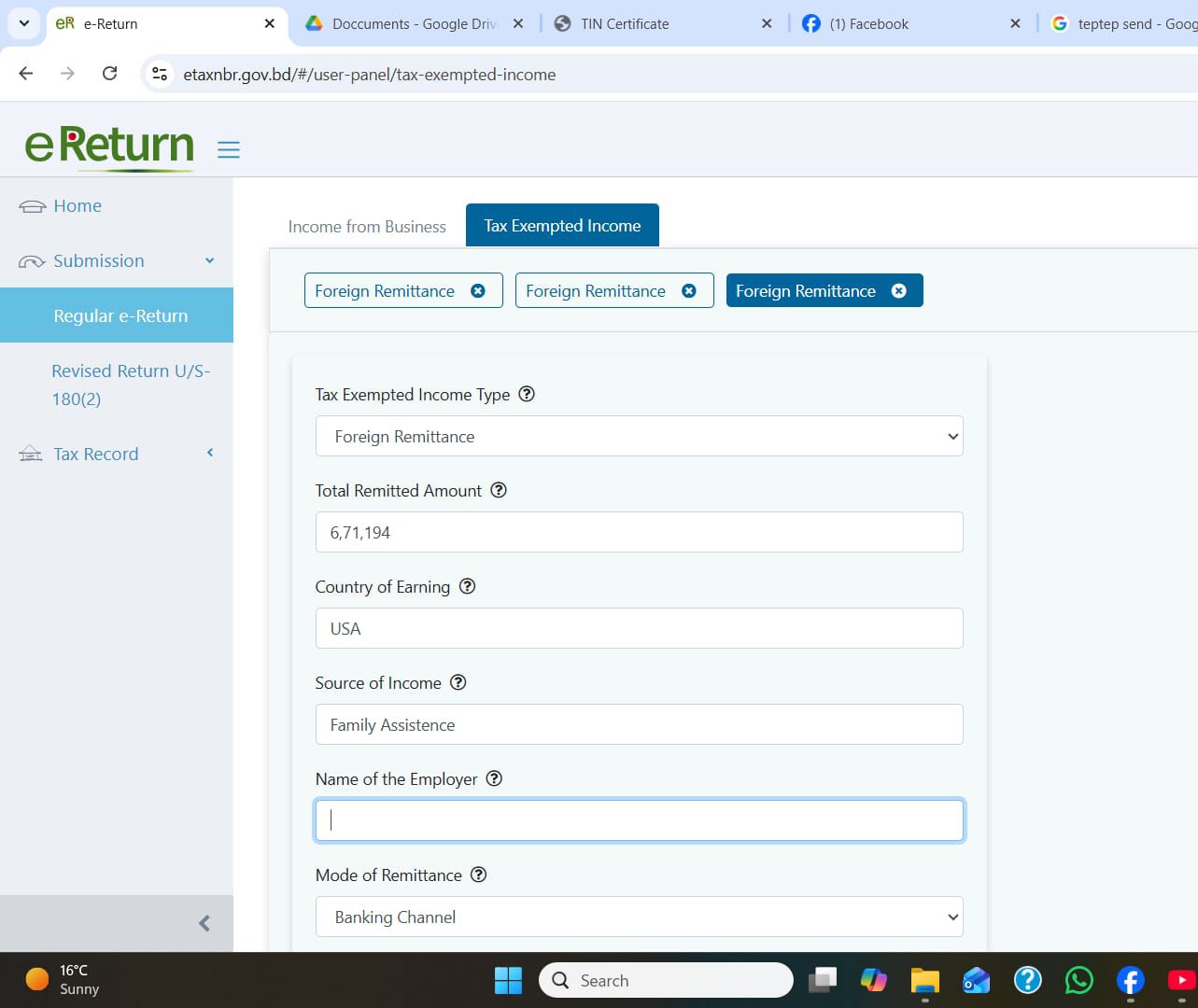Expand the Tax Record sidebar menu

click(x=117, y=454)
